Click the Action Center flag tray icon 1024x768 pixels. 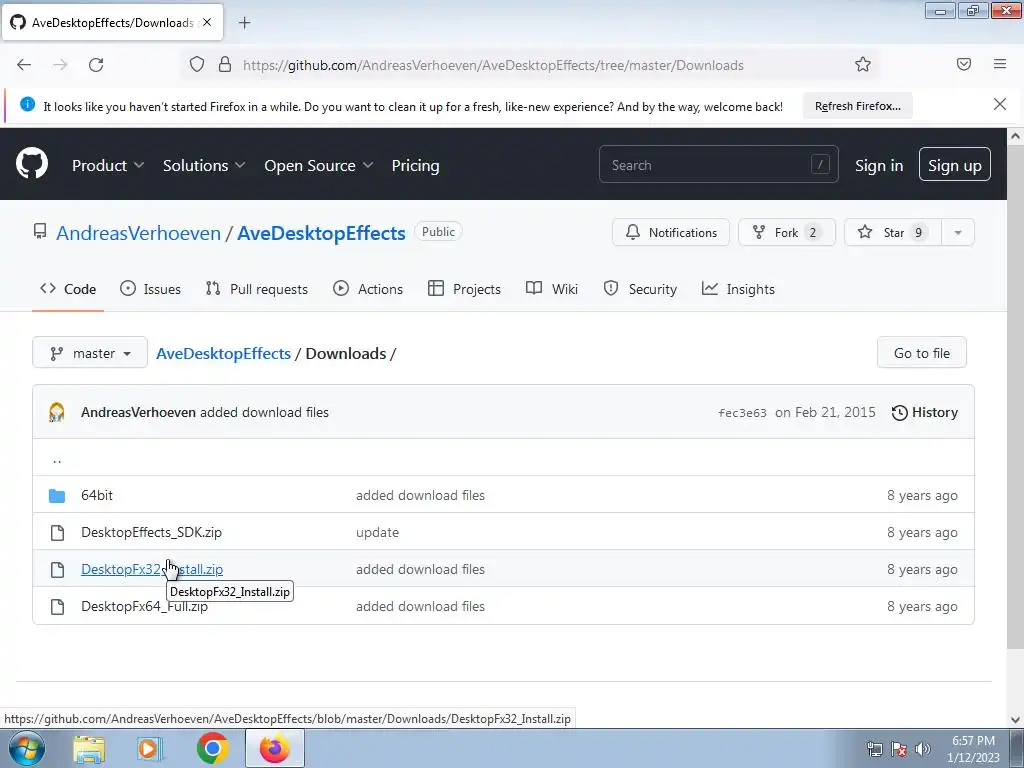pyautogui.click(x=899, y=749)
